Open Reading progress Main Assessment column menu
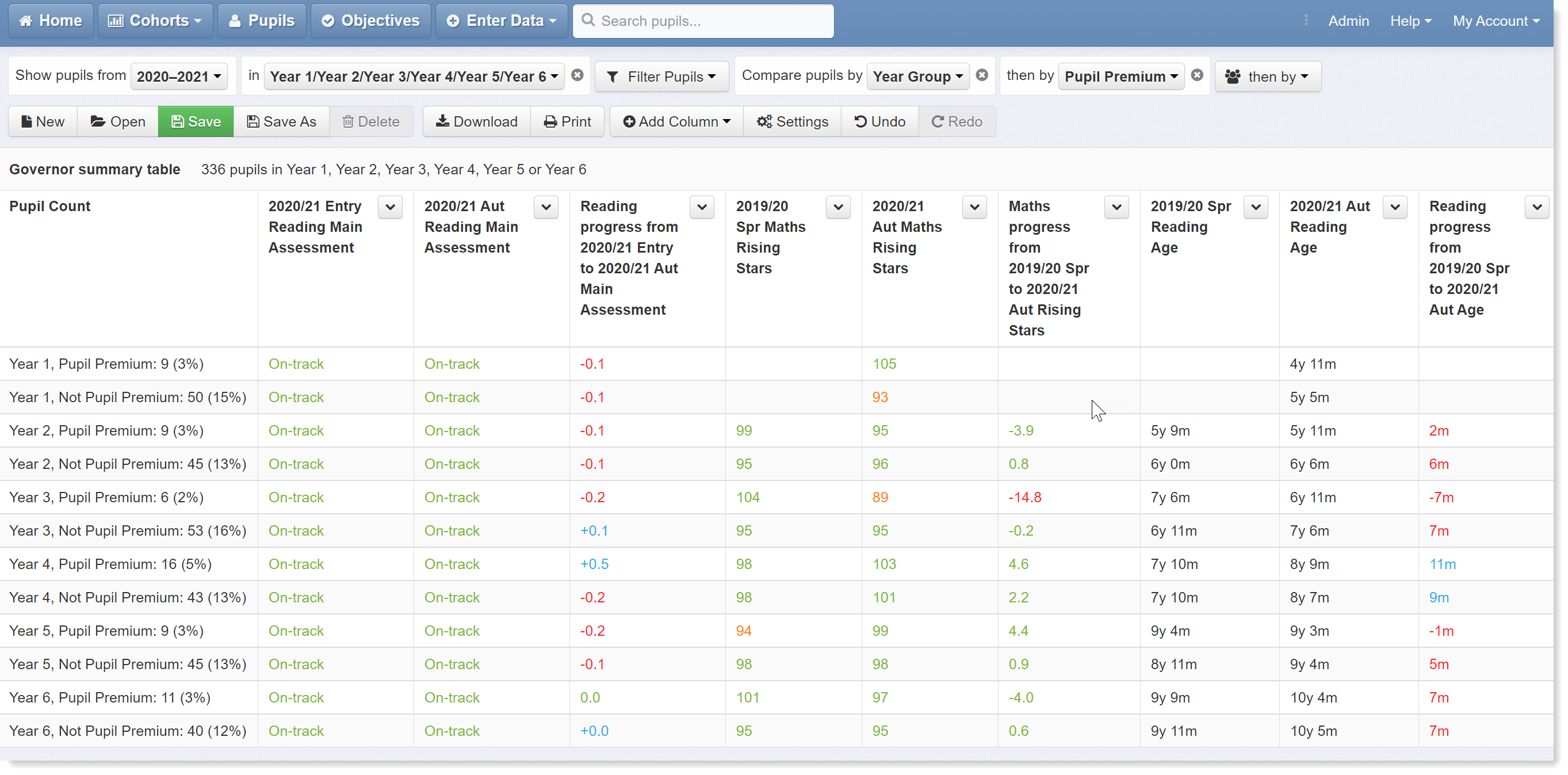1568x775 pixels. tap(702, 207)
